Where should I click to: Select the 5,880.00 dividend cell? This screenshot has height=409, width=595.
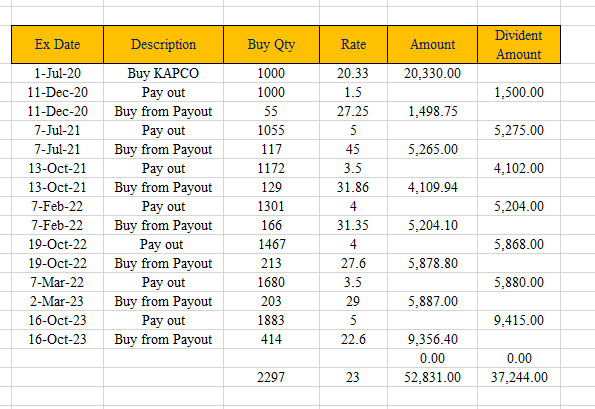(519, 282)
